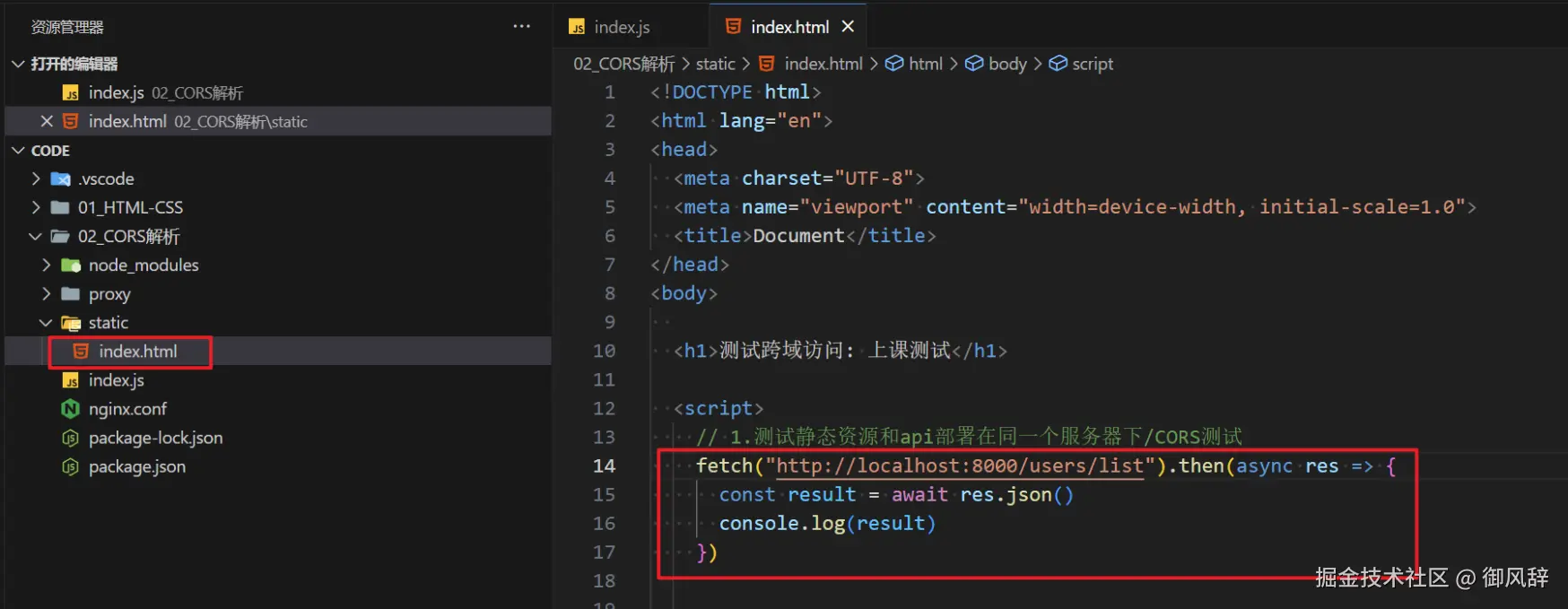This screenshot has width=1568, height=609.
Task: Click HTML5 icon on the index.html tab
Action: 733,26
